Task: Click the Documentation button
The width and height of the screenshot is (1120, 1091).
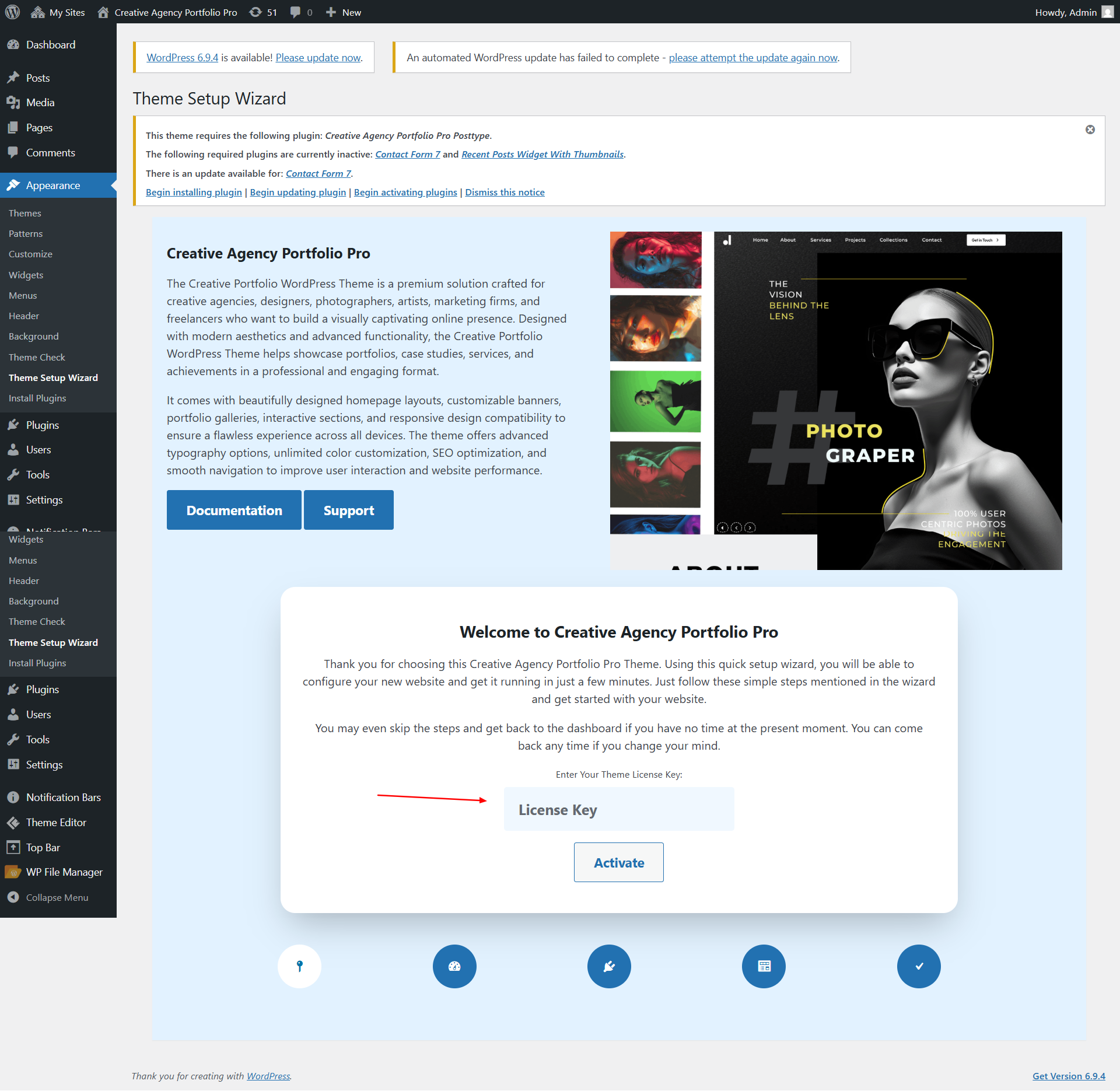Action: (234, 510)
